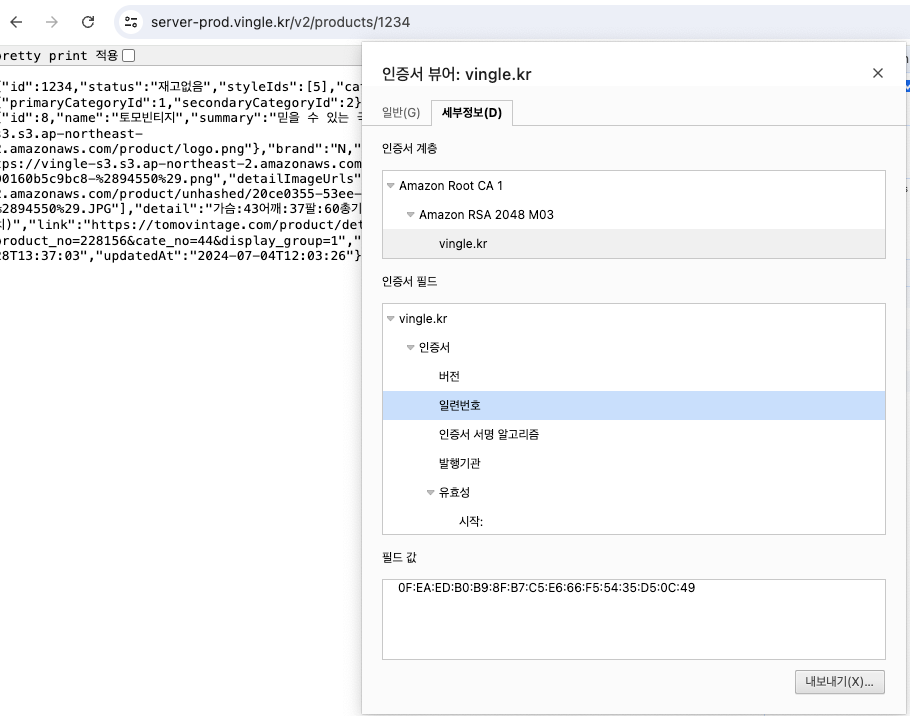Collapse the 인증서 field node
This screenshot has height=716, width=910.
coord(410,348)
